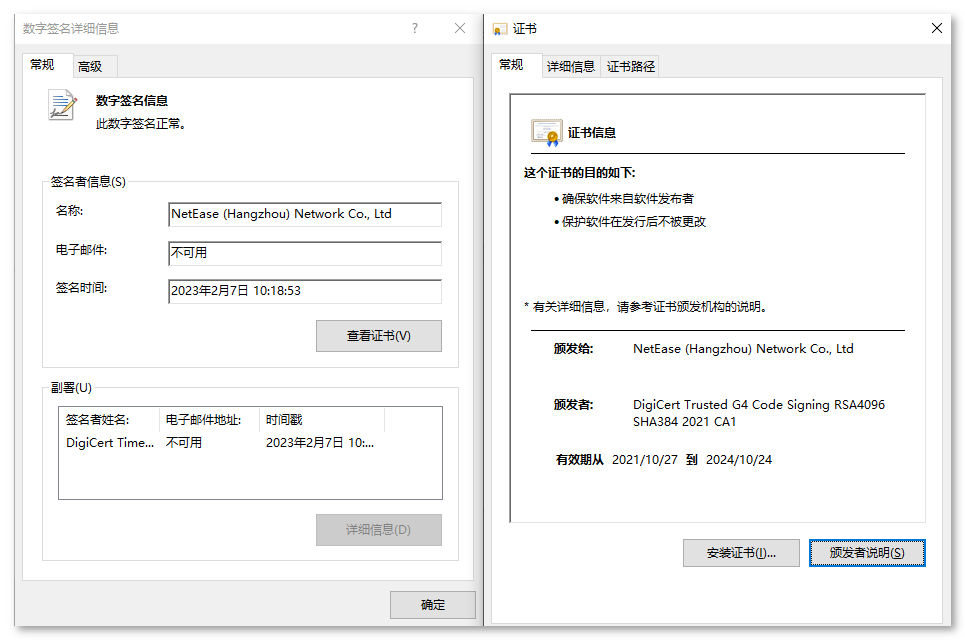Open the 证书路径 tab
Image resolution: width=965 pixels, height=640 pixels.
pyautogui.click(x=631, y=67)
